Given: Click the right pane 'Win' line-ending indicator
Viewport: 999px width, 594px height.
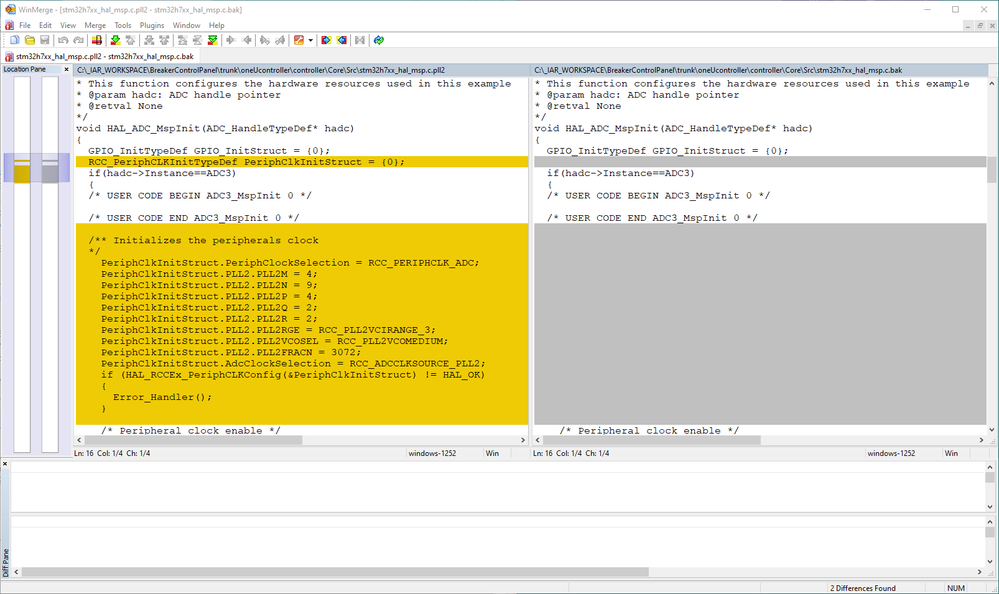Looking at the screenshot, I should 951,453.
